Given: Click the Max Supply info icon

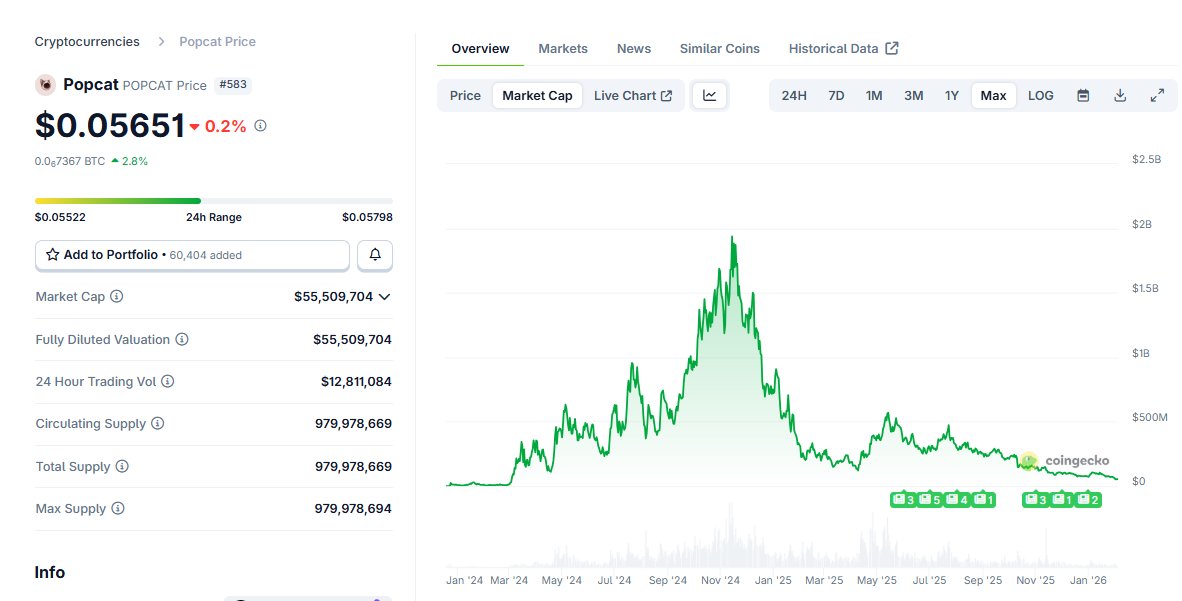Looking at the screenshot, I should point(118,509).
